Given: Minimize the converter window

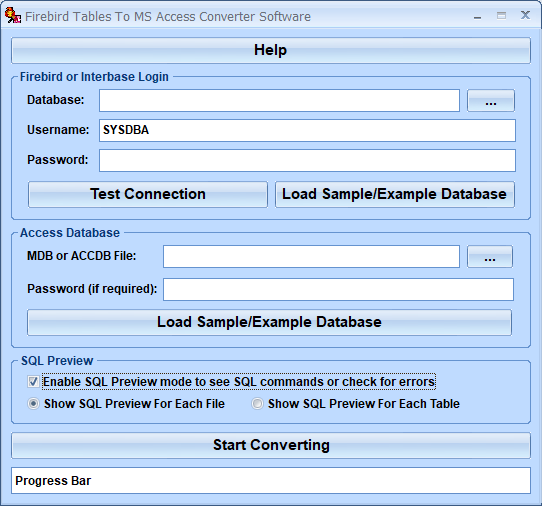Looking at the screenshot, I should (x=477, y=16).
